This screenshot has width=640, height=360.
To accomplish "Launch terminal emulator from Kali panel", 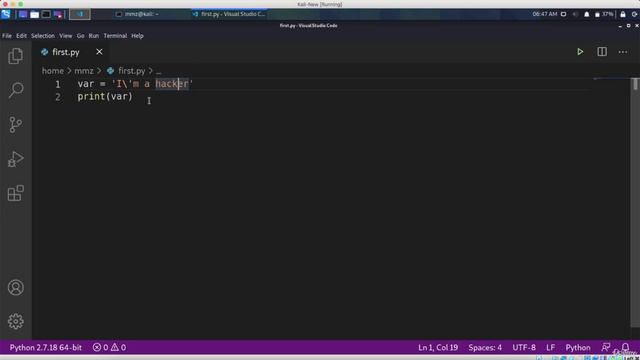I will click(x=46, y=14).
